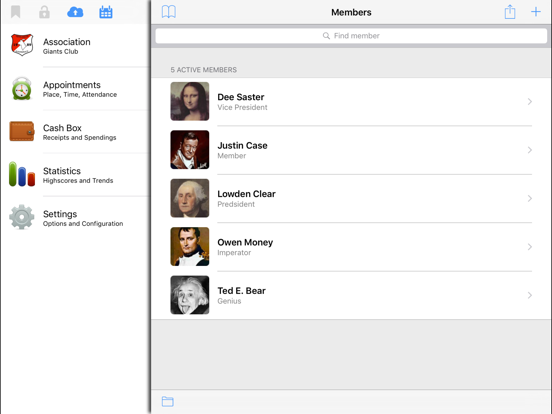Click Ted E. Bear's black-and-white photo
Screen dimensions: 552x414
click(190, 295)
